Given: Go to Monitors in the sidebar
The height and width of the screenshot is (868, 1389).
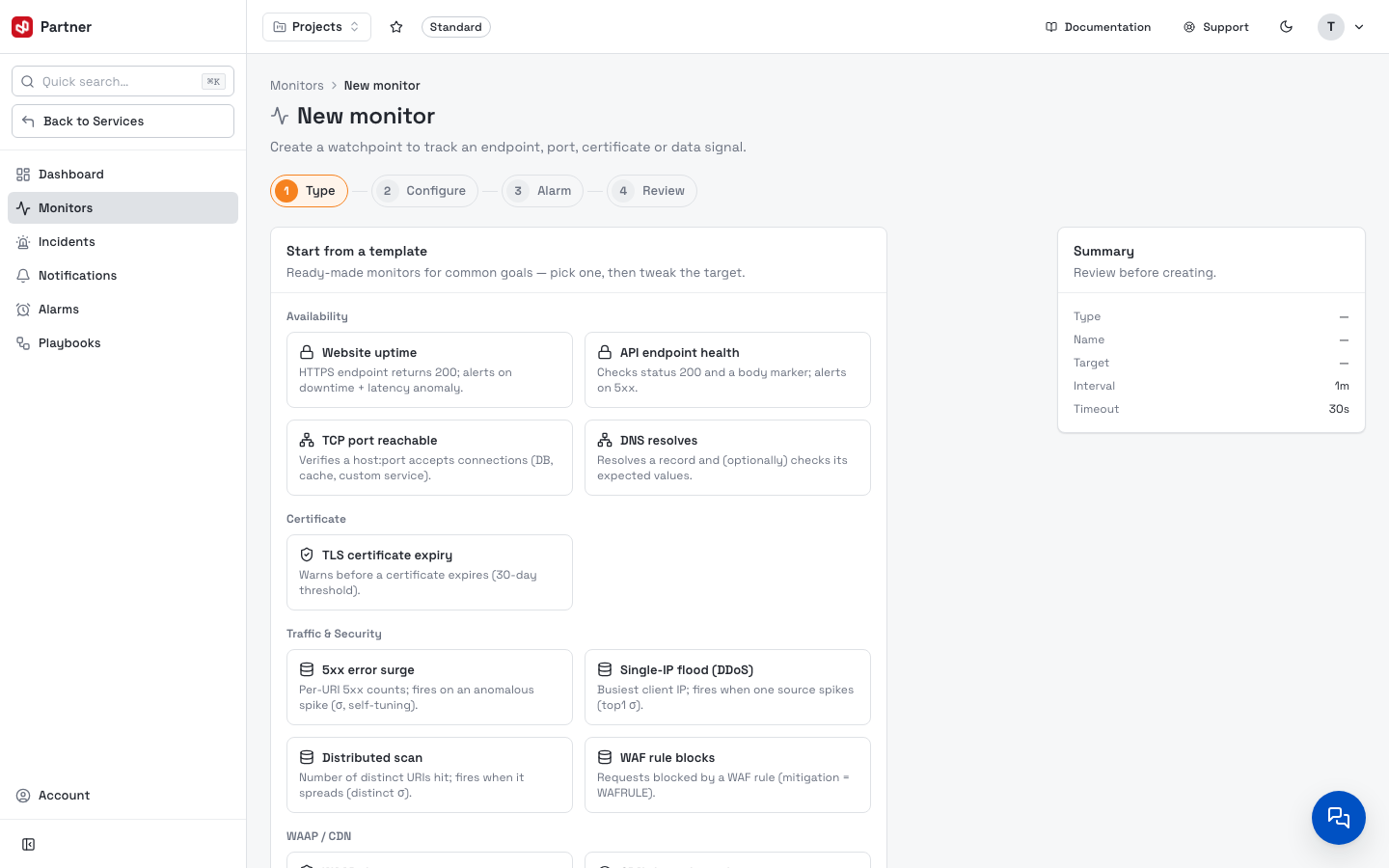Looking at the screenshot, I should coord(123,208).
